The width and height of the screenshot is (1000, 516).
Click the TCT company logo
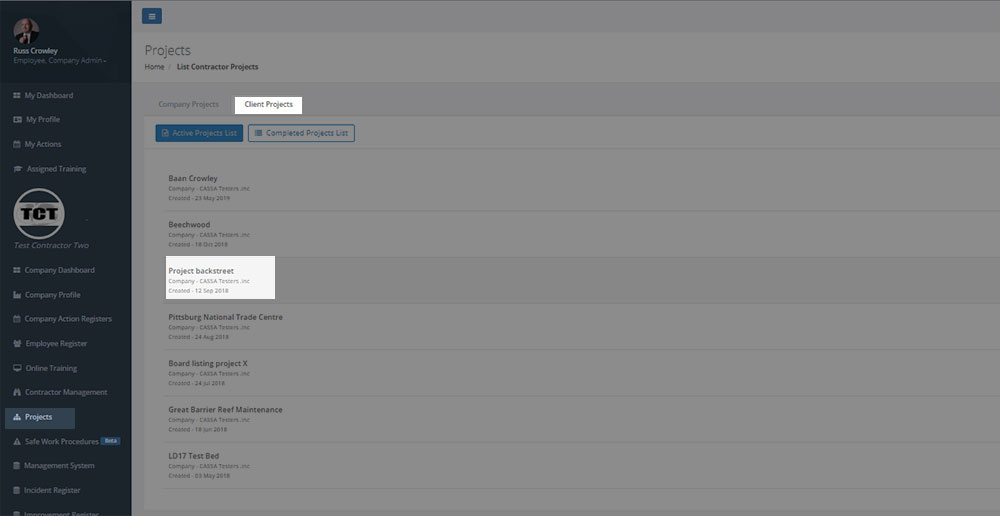point(39,214)
